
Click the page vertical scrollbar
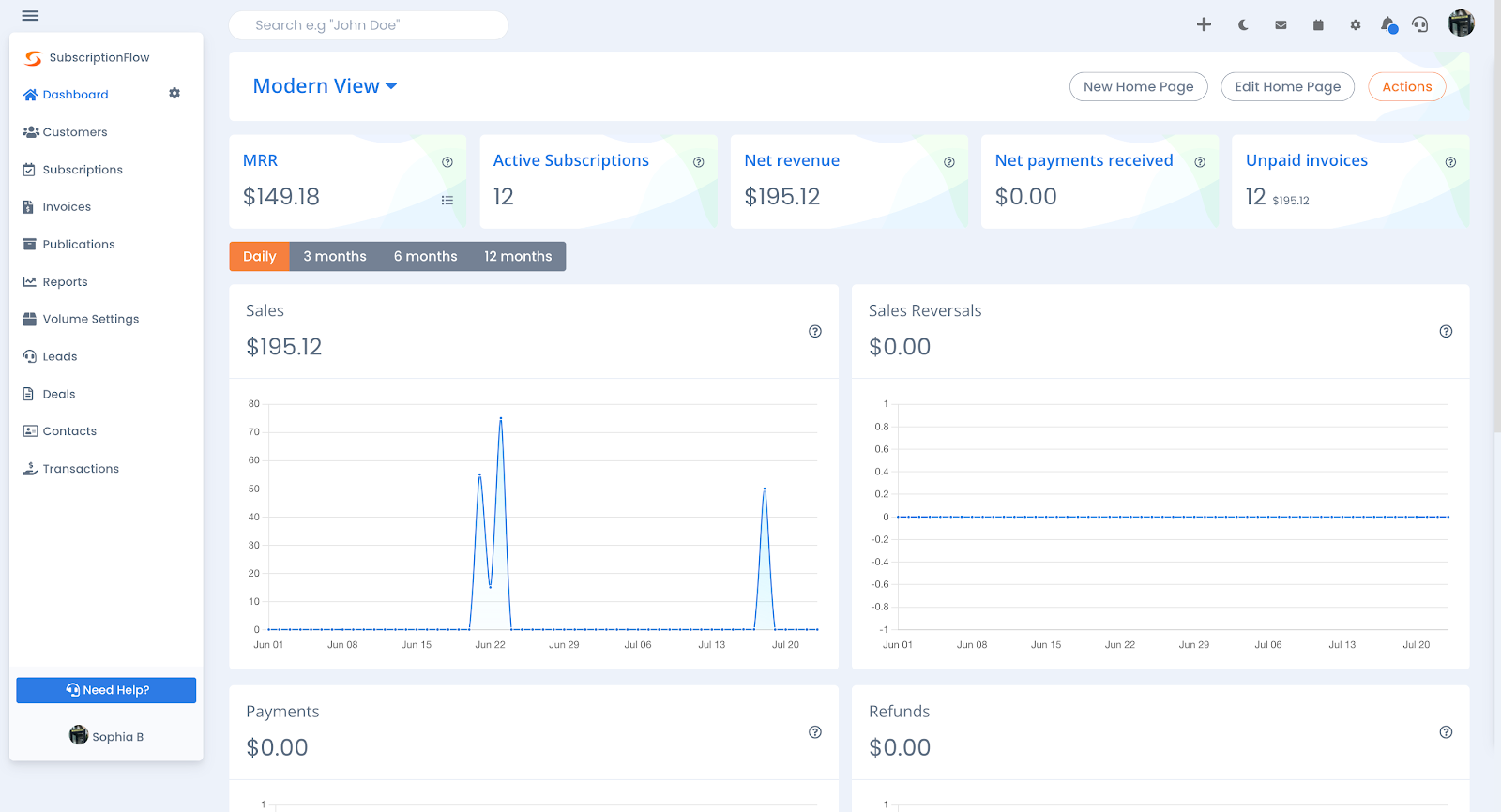point(1497,216)
